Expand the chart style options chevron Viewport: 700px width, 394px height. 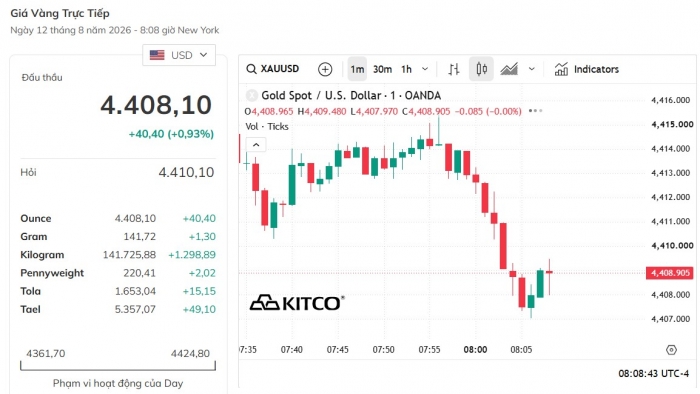point(532,69)
